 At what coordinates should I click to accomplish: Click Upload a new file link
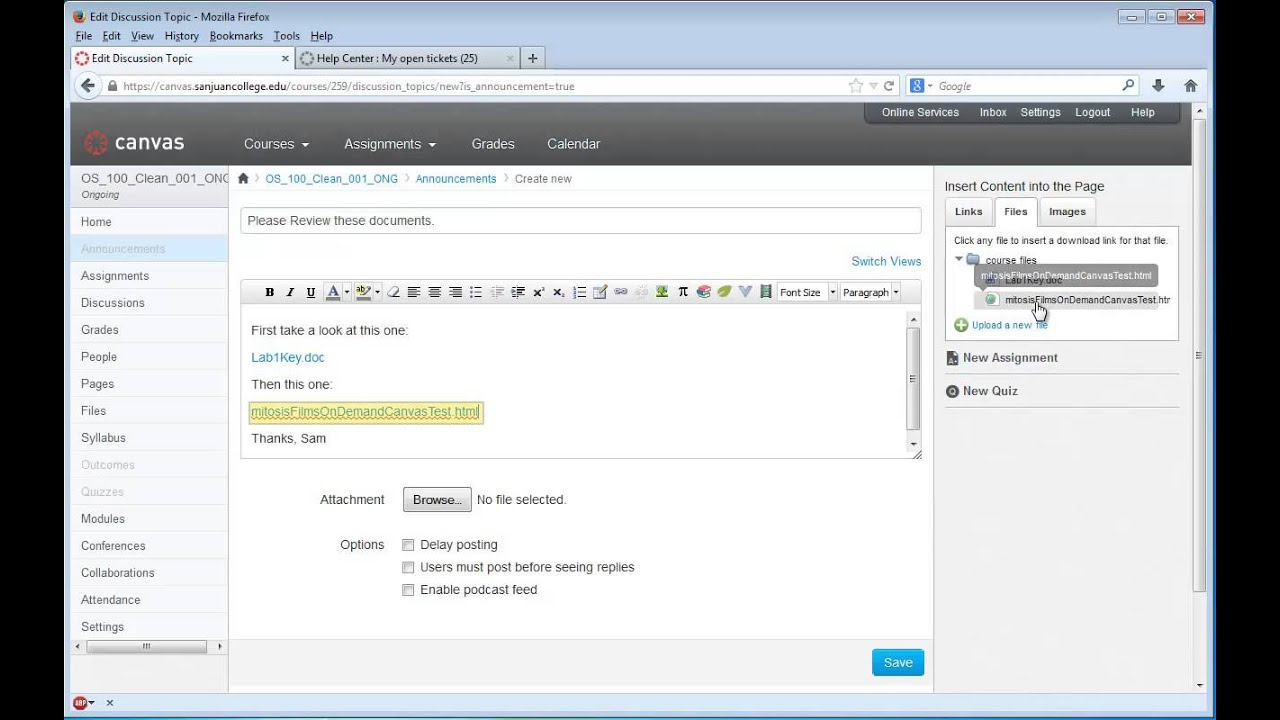click(1009, 325)
